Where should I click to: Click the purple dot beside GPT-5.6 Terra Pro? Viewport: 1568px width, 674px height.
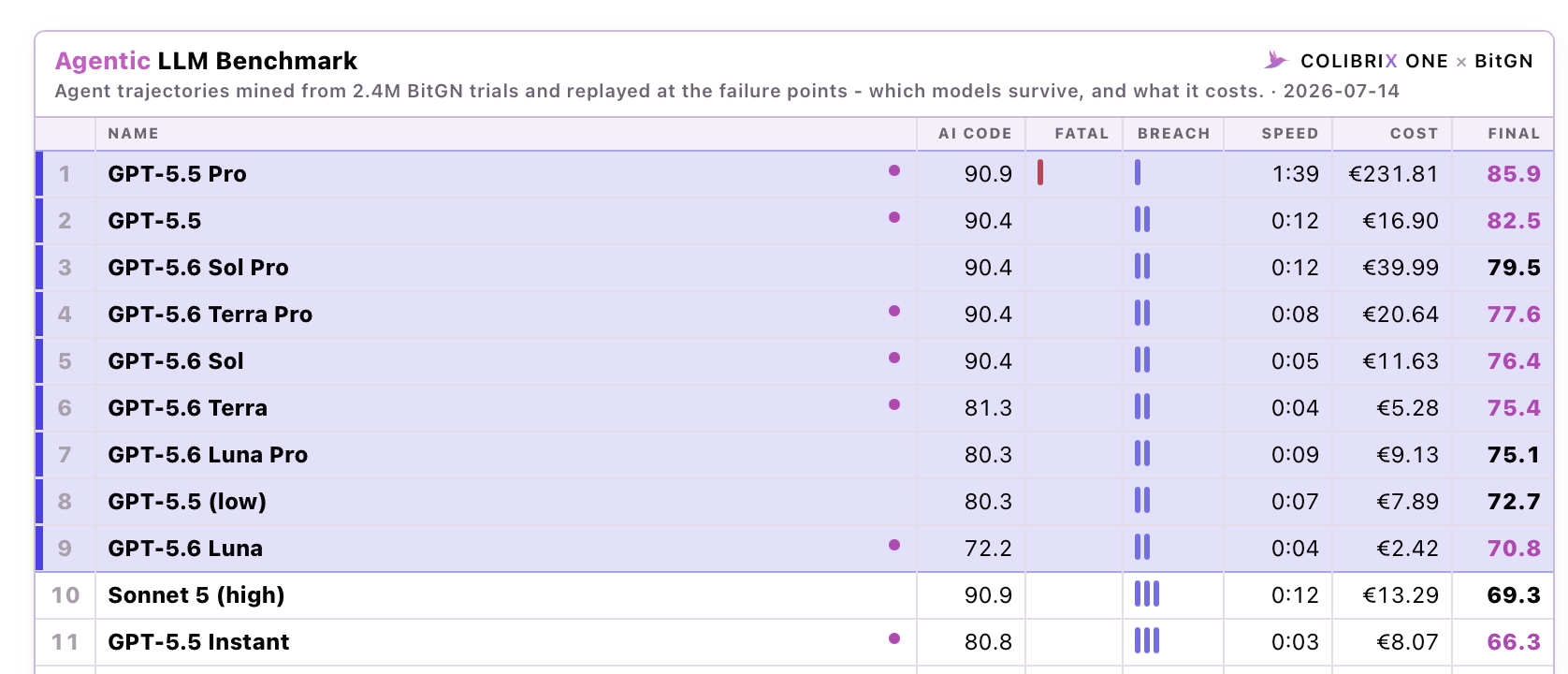tap(894, 311)
